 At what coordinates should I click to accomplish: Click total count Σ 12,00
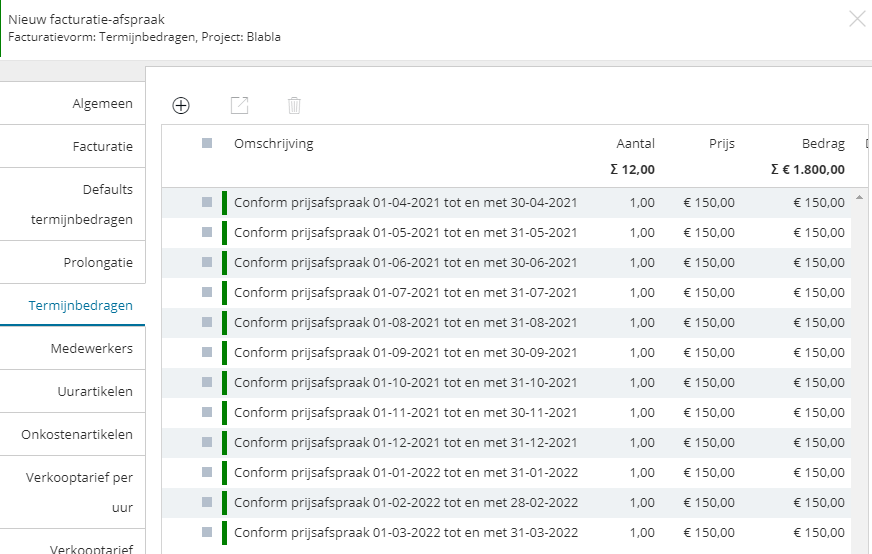(x=632, y=170)
